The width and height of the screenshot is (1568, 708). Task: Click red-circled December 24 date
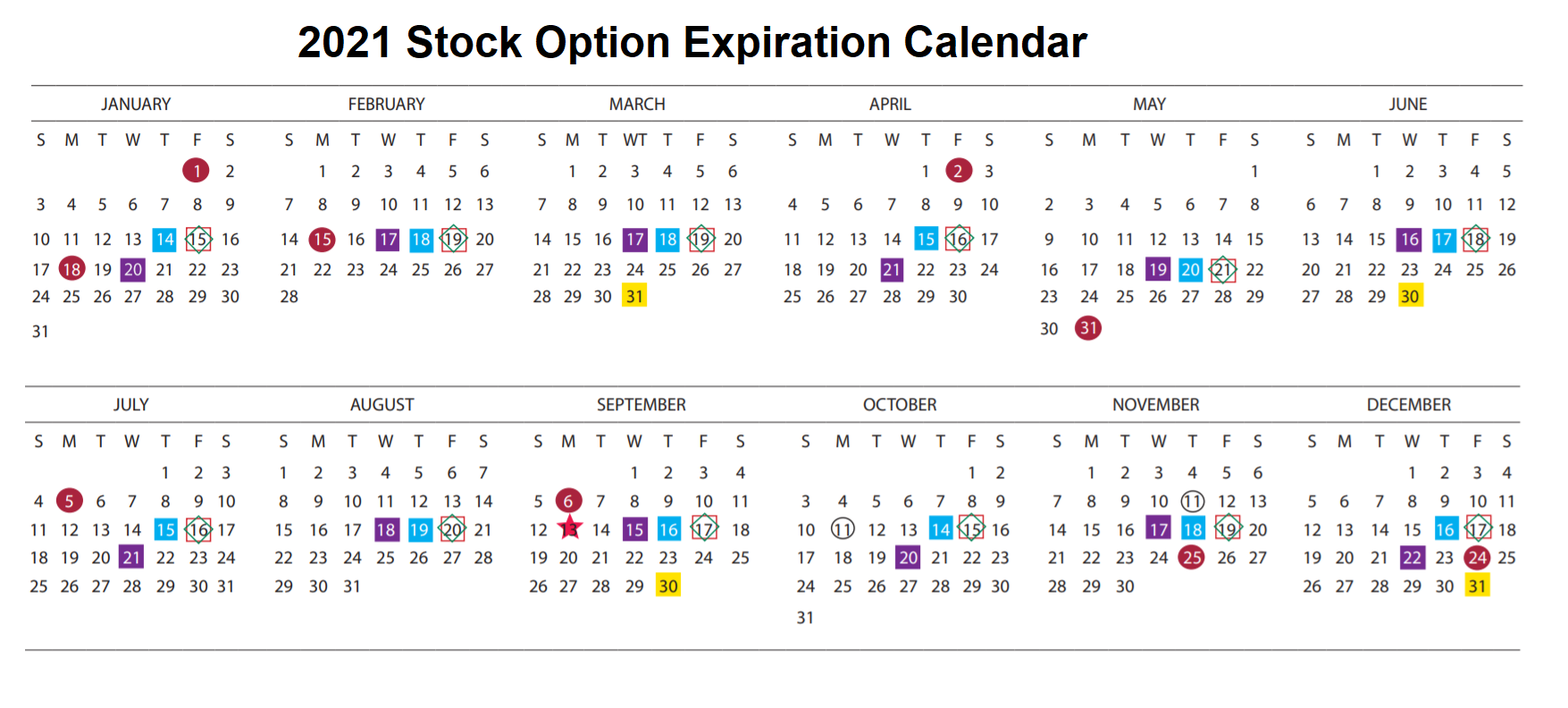[x=1478, y=558]
